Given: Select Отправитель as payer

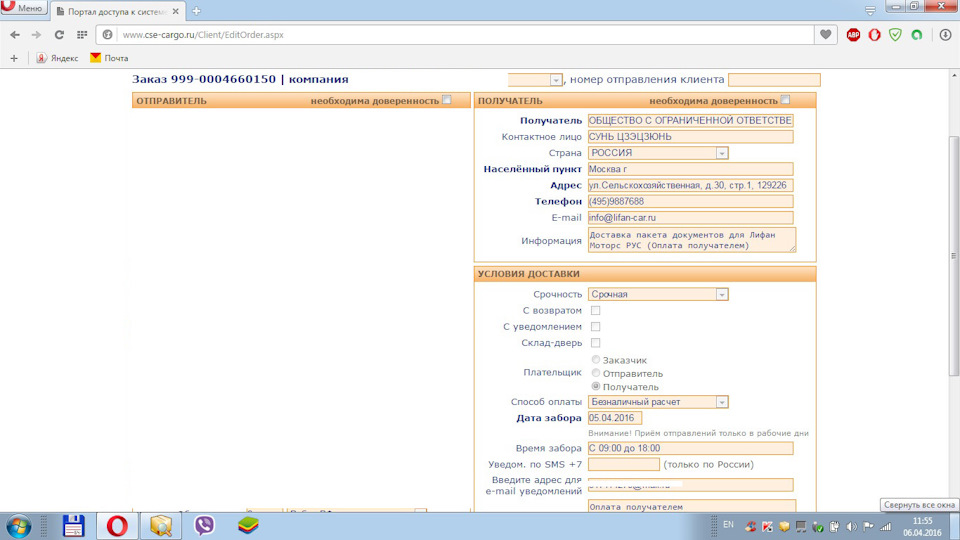Looking at the screenshot, I should (596, 373).
